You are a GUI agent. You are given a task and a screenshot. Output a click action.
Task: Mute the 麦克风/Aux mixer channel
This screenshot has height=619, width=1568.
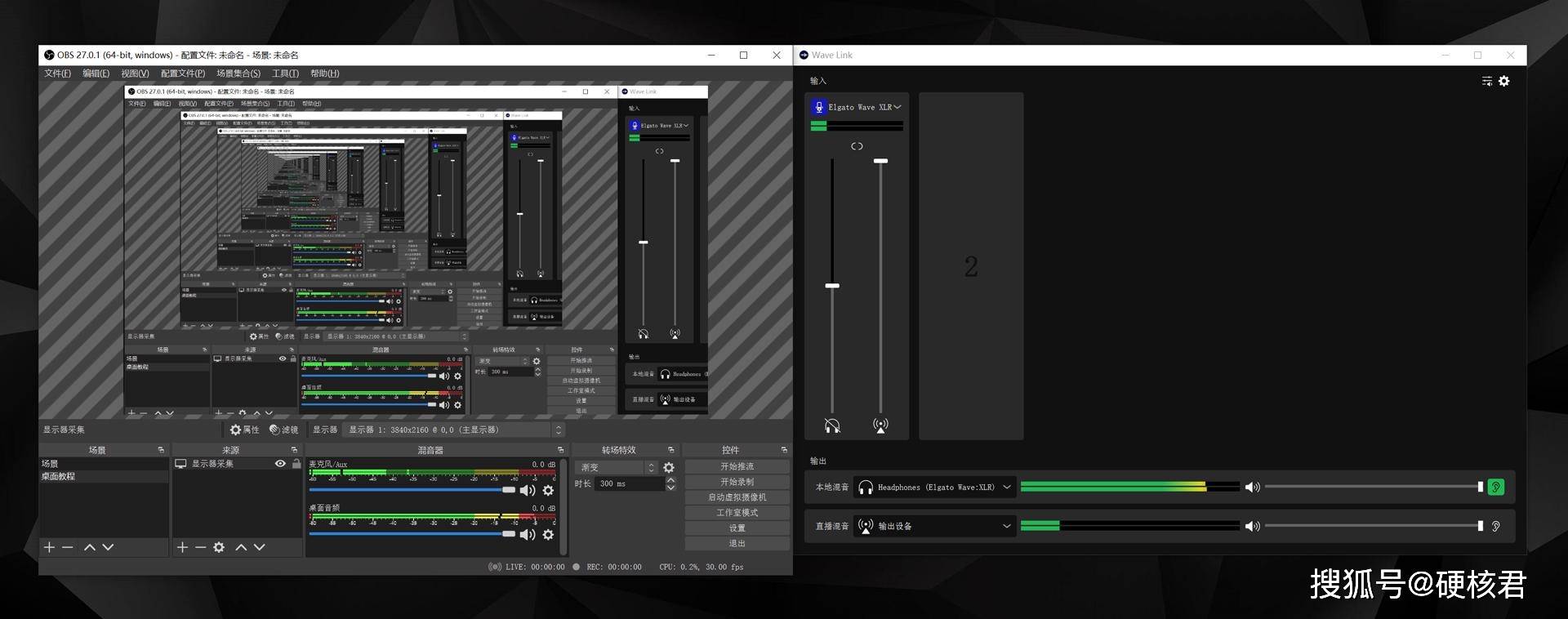pyautogui.click(x=528, y=490)
